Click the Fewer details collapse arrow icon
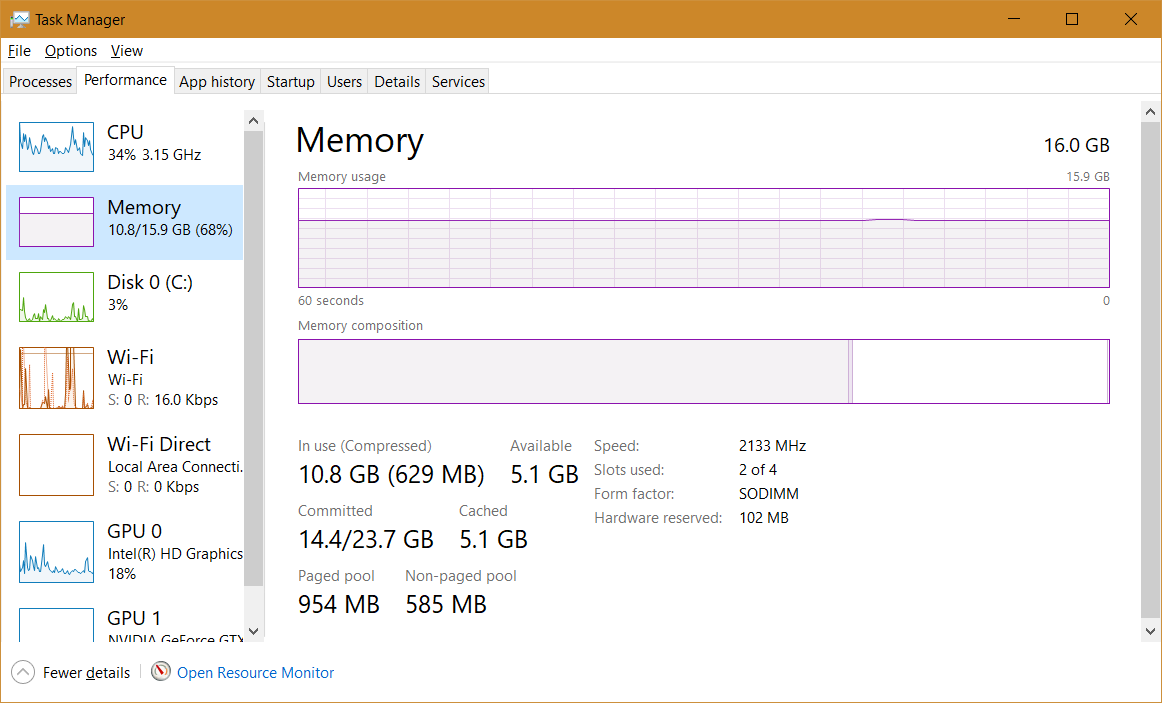The width and height of the screenshot is (1162, 703). [x=24, y=672]
